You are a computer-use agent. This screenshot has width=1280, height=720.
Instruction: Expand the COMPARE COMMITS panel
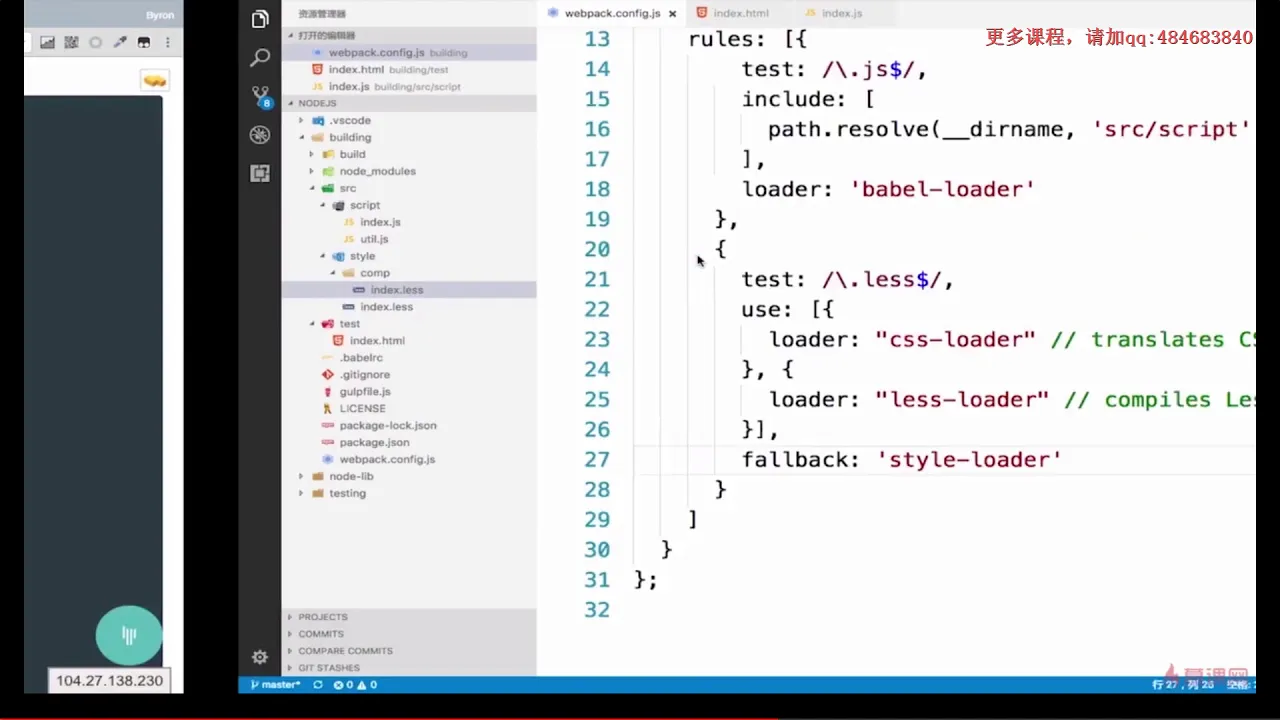click(409, 651)
